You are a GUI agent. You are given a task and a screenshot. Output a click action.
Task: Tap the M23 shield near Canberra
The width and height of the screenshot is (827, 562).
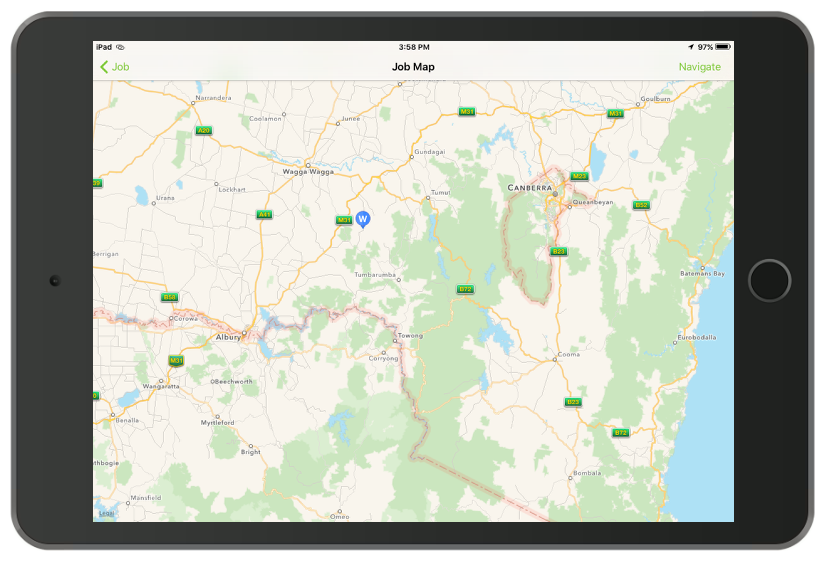tap(579, 176)
